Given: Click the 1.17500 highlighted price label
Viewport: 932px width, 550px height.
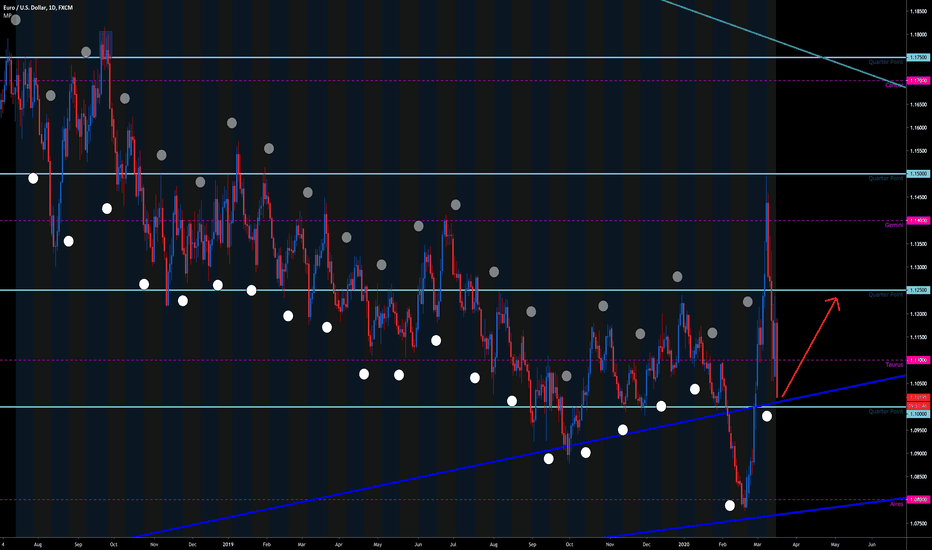Looking at the screenshot, I should pyautogui.click(x=918, y=58).
